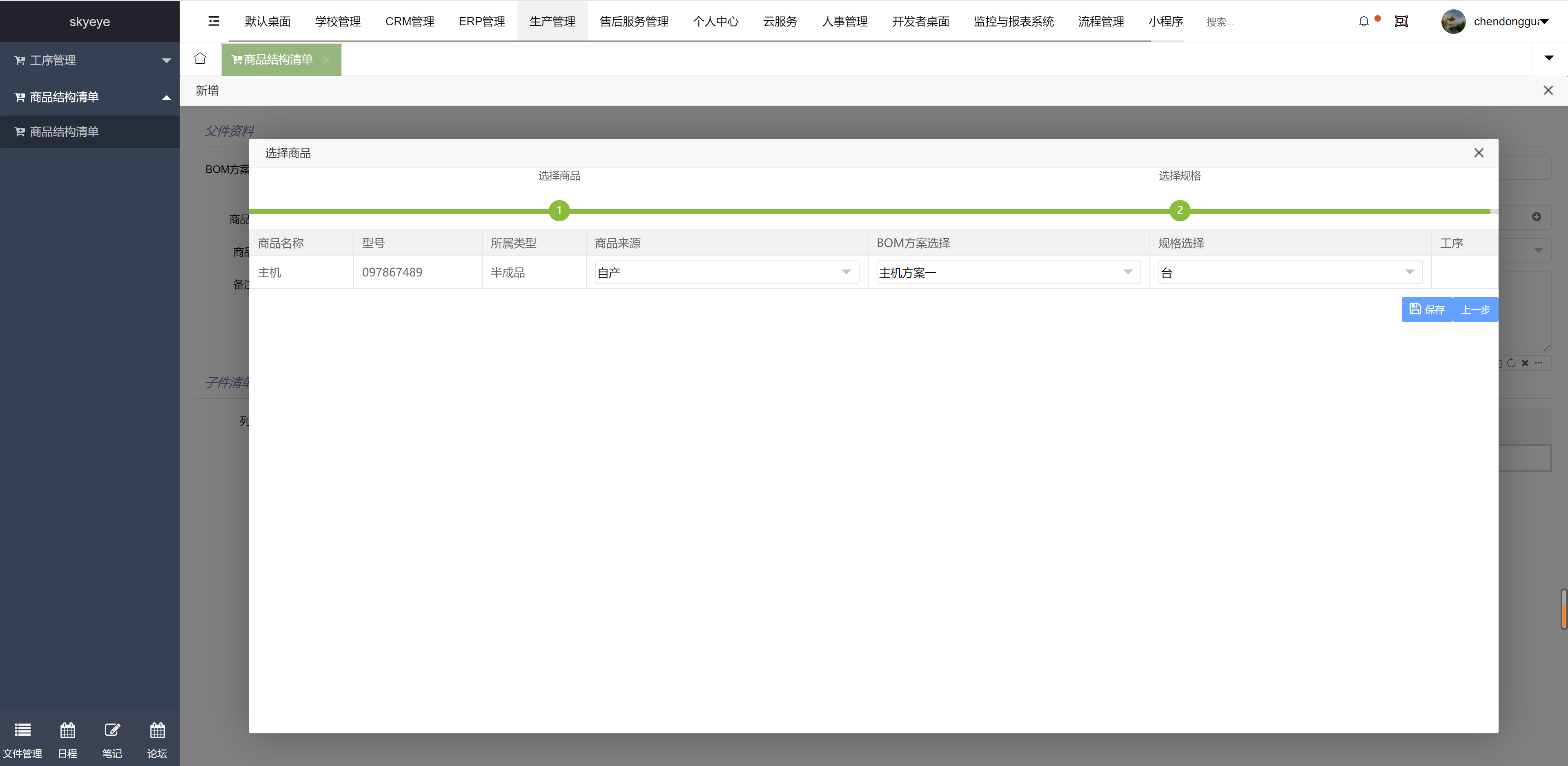Click the x icon beside refresh
This screenshot has width=1568, height=766.
point(1525,363)
